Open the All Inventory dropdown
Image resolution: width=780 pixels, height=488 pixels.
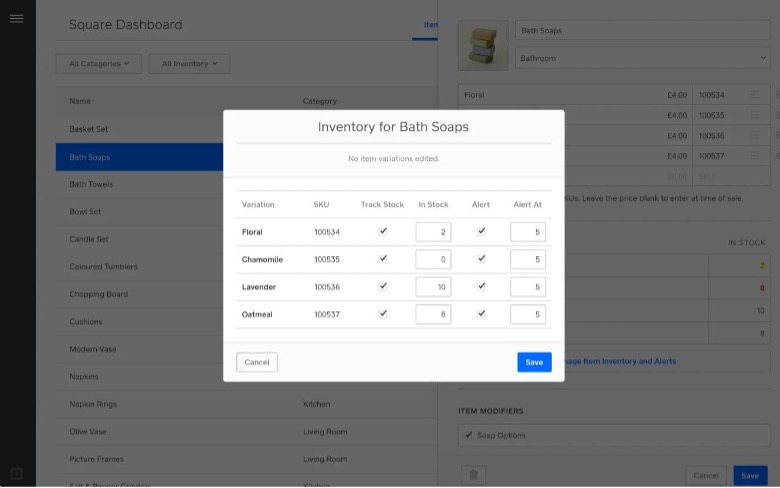point(190,64)
